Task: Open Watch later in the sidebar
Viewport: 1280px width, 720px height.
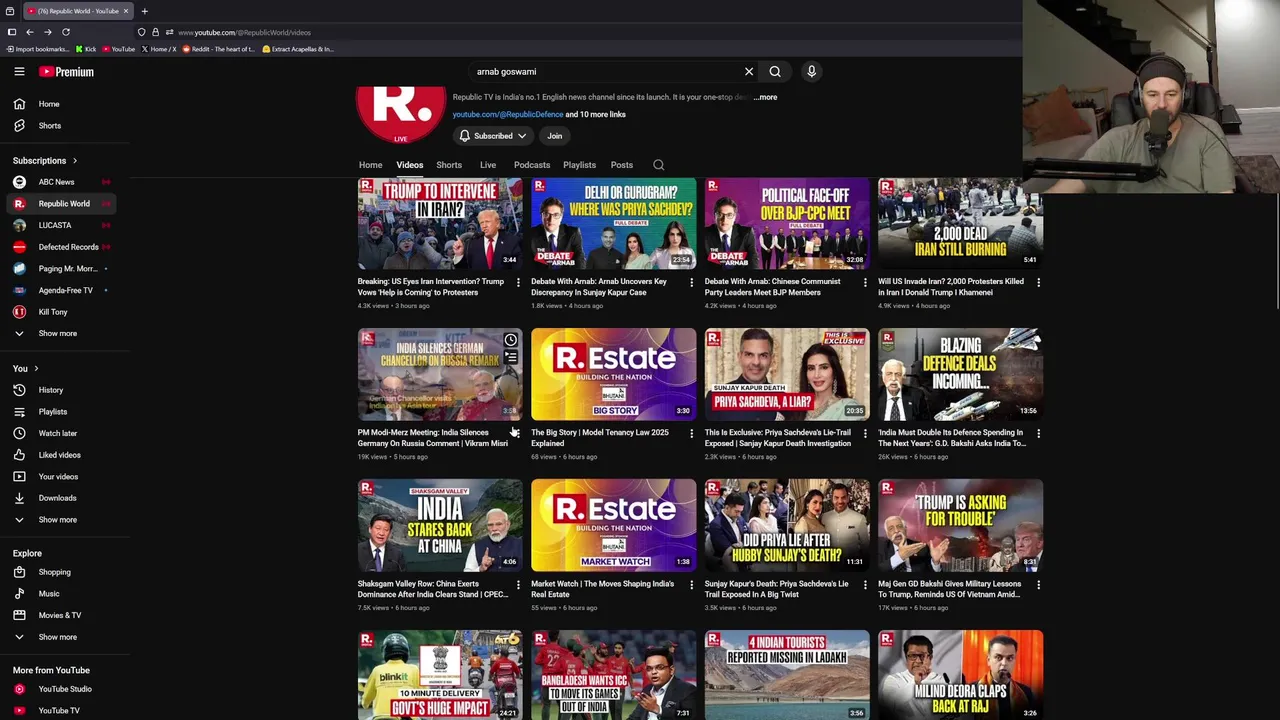Action: click(57, 433)
